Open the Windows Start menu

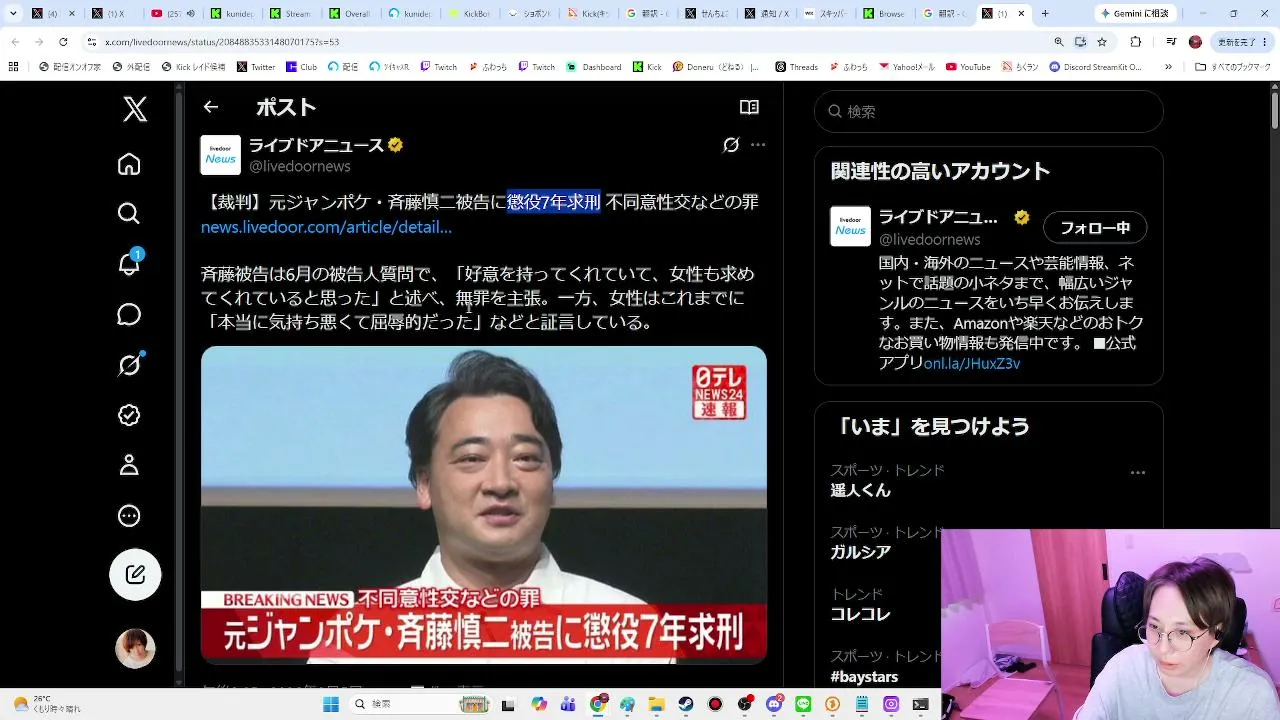pos(331,704)
